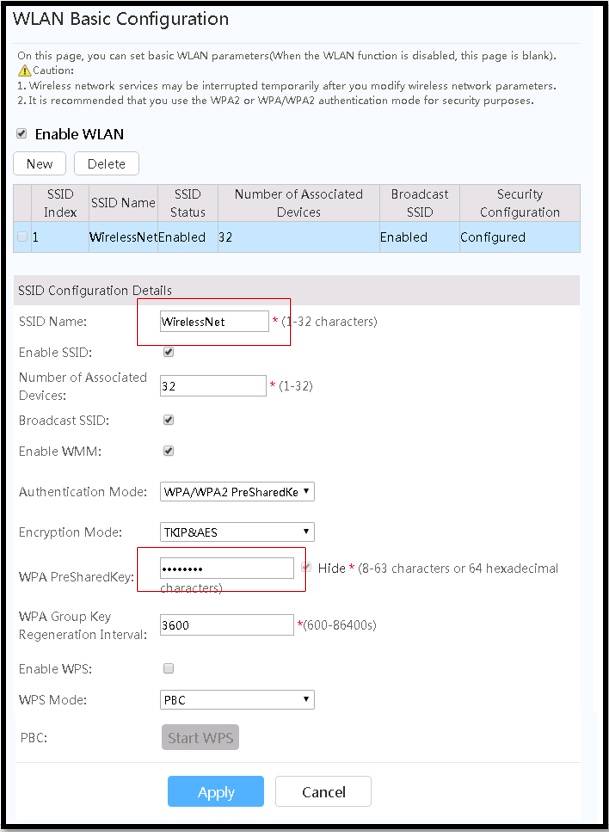Toggle the Broadcast SSID checkbox
The width and height of the screenshot is (609, 832).
pos(168,420)
